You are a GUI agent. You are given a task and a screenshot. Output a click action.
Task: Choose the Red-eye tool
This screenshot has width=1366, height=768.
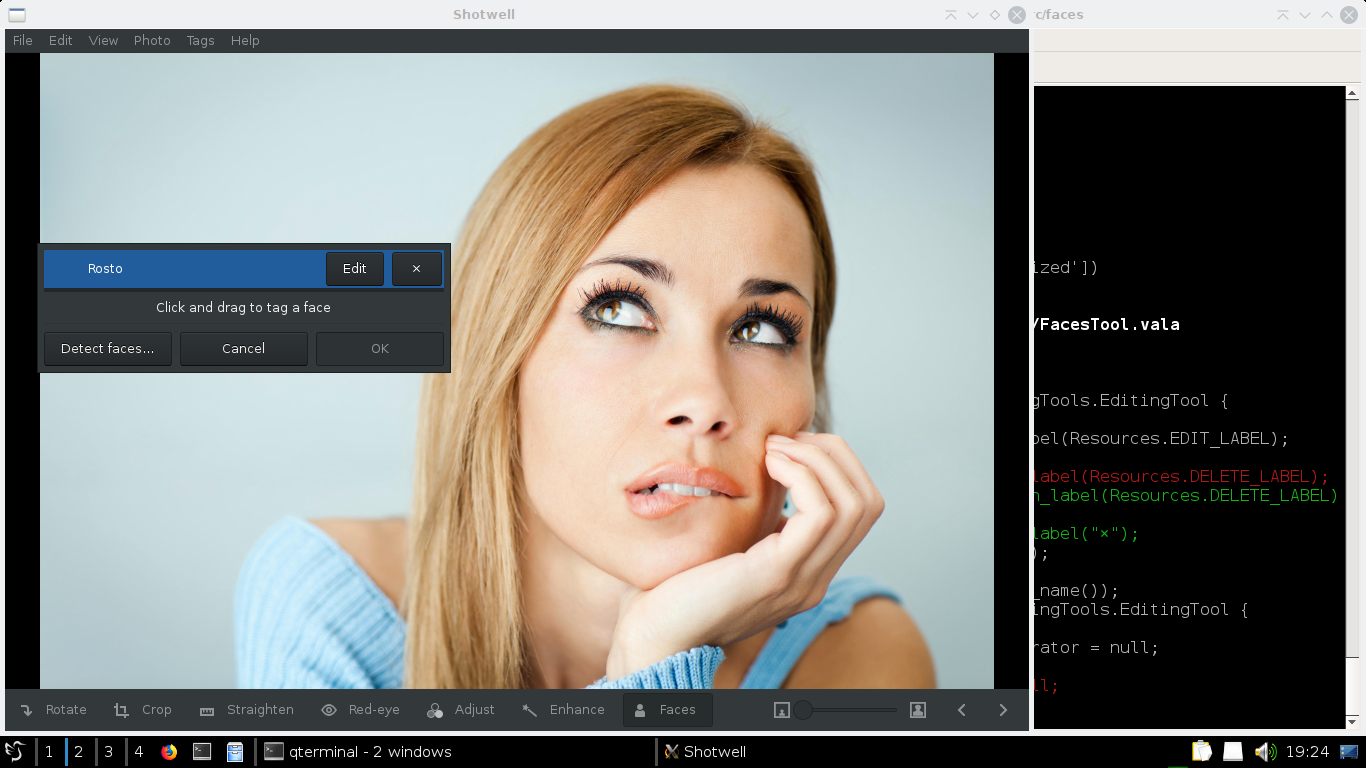point(360,710)
